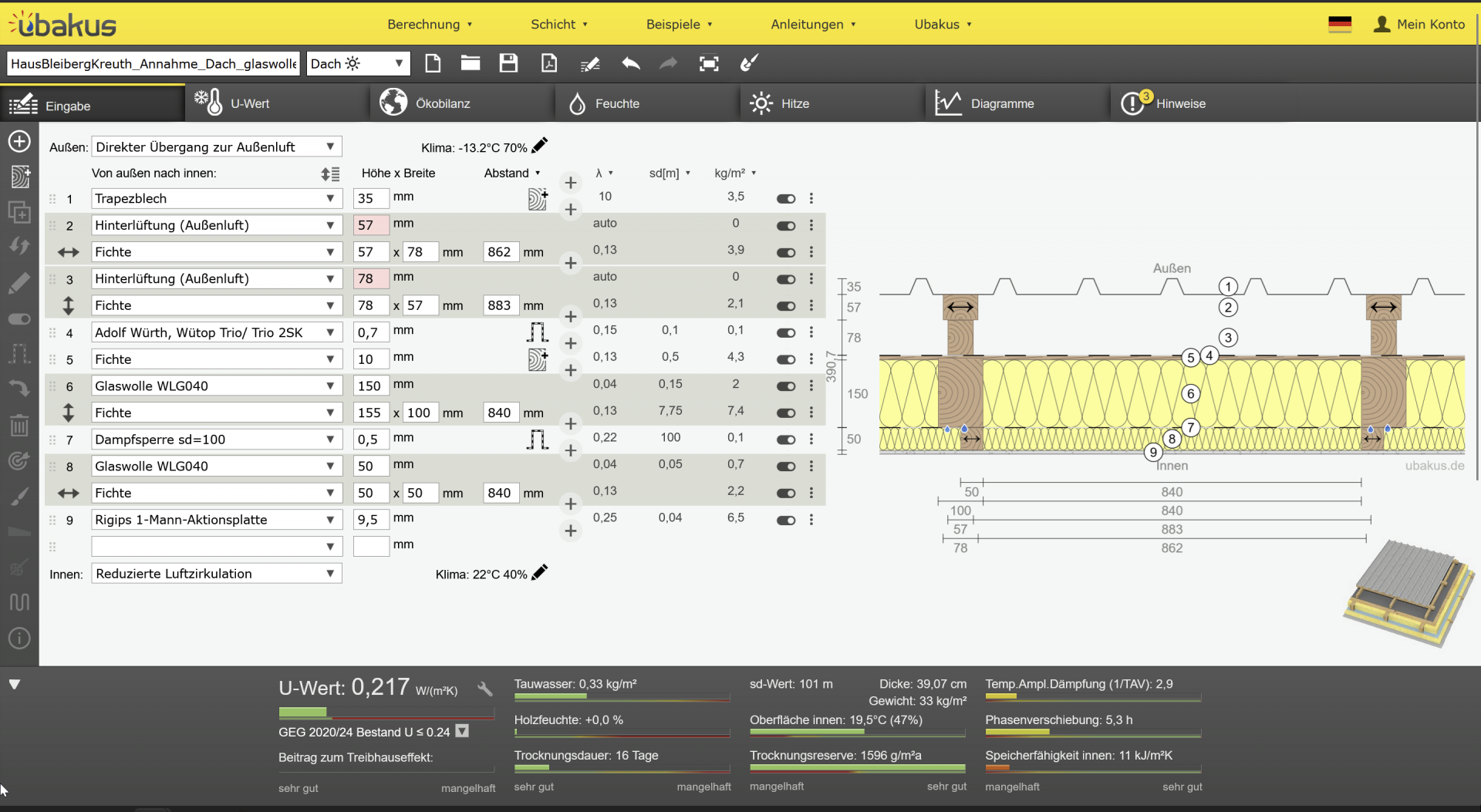The height and width of the screenshot is (812, 1481).
Task: Click the new document icon
Action: tap(433, 63)
